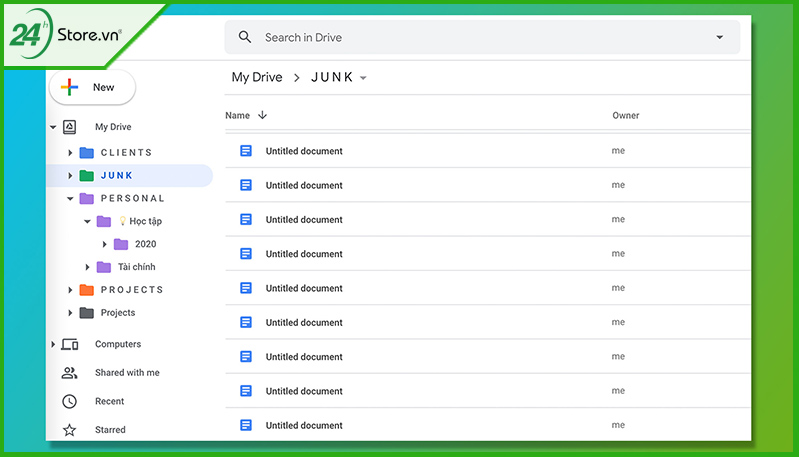Image resolution: width=799 pixels, height=457 pixels.
Task: Expand the 2020 folder arrow
Action: click(104, 244)
